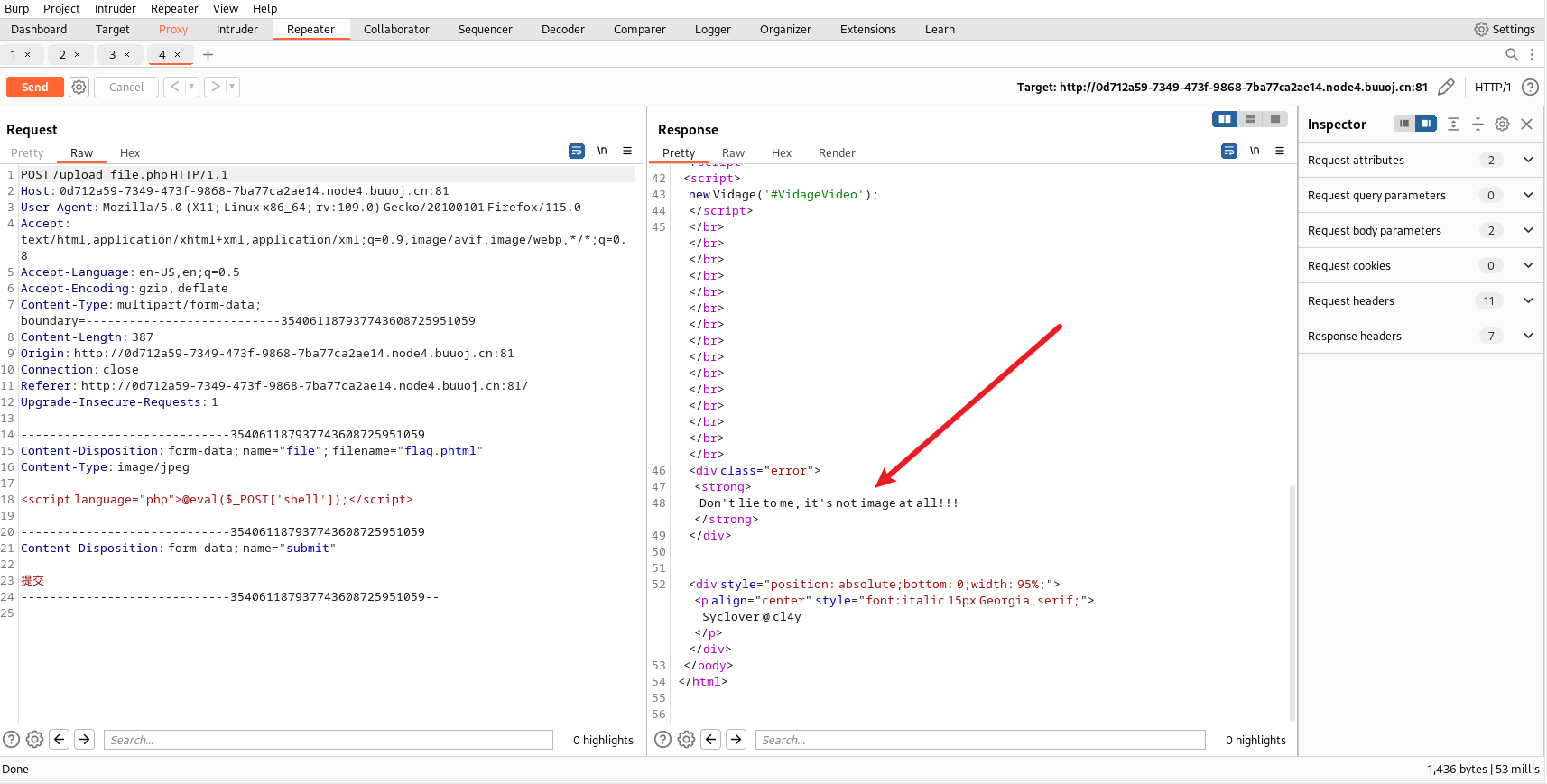Open the Repeater help icon
This screenshot has height=784, width=1547.
1530,87
